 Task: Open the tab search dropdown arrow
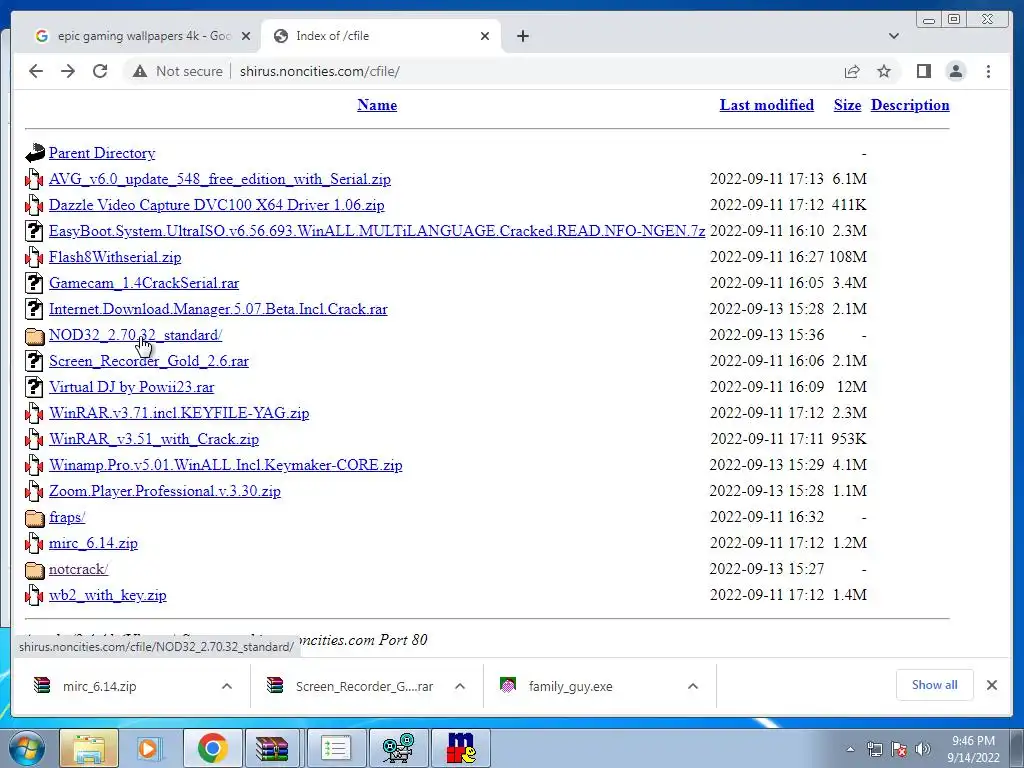(894, 36)
